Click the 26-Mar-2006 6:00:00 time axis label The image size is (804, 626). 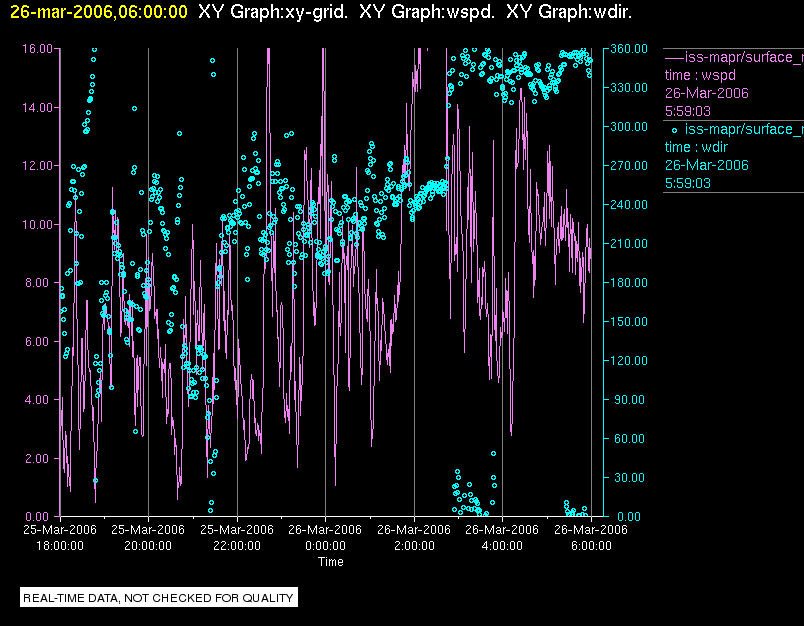[590, 538]
